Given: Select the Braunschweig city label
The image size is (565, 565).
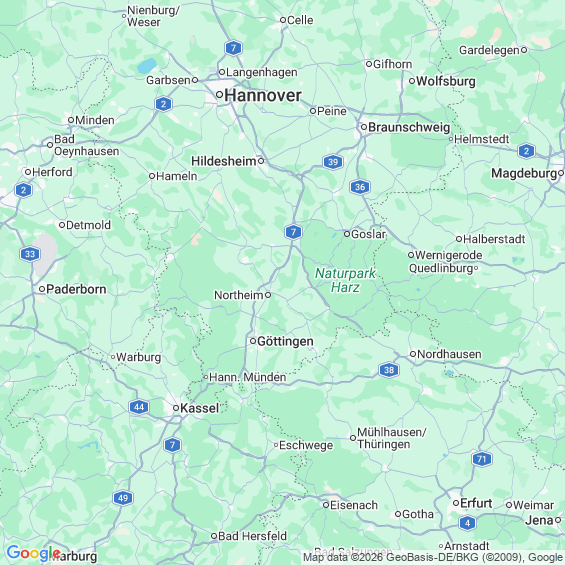Looking at the screenshot, I should click(409, 127).
